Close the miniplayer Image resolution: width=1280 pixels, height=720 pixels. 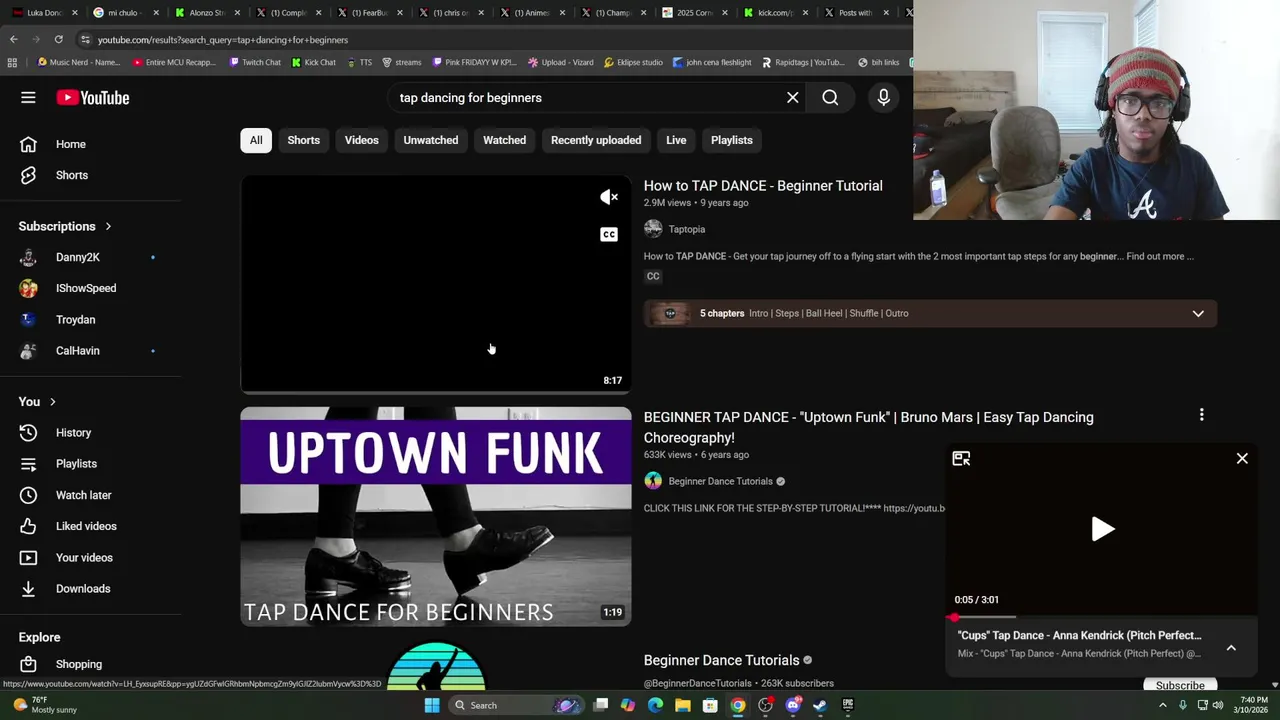(1242, 458)
